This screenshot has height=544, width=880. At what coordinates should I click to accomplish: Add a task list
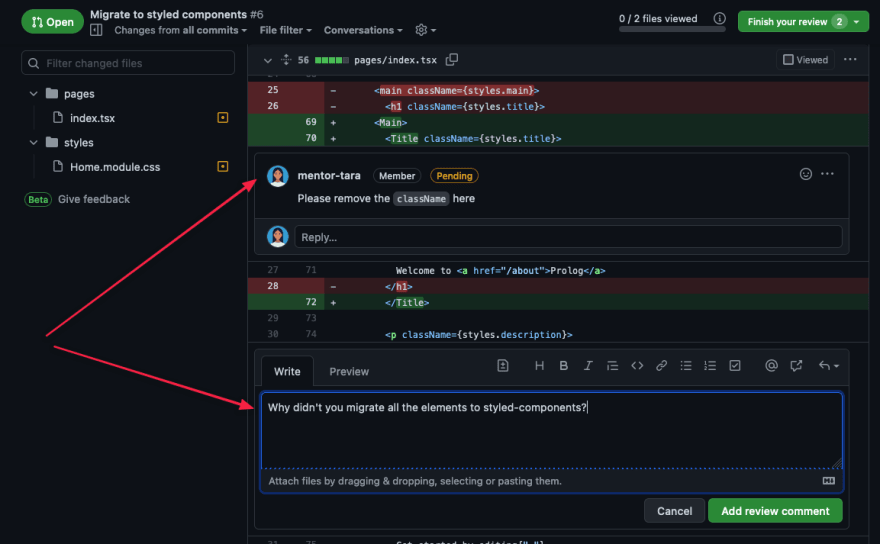point(735,365)
